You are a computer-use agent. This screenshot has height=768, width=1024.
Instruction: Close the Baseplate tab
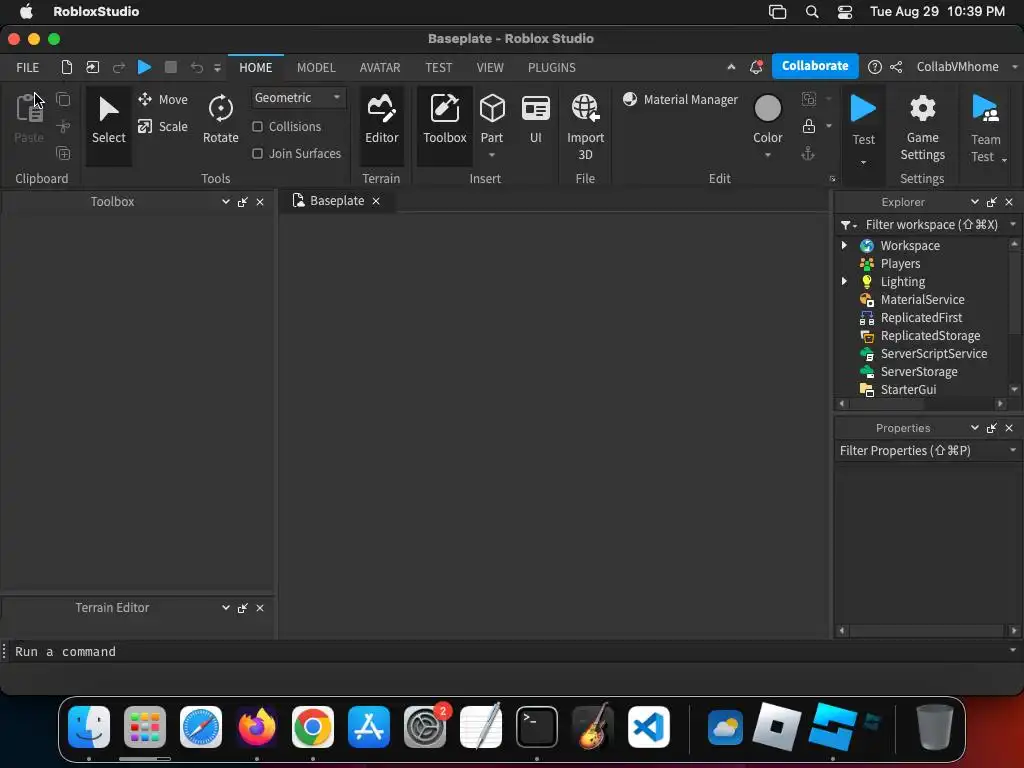click(x=376, y=201)
